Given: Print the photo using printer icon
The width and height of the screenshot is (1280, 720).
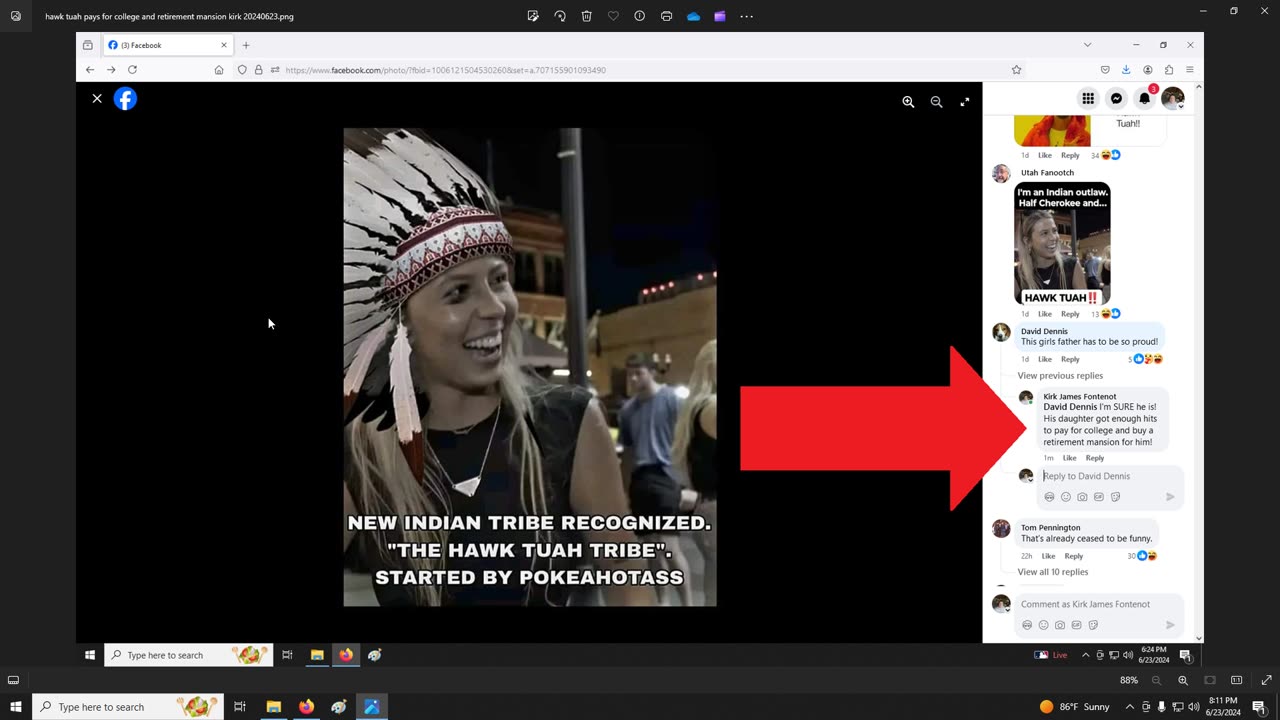Looking at the screenshot, I should pyautogui.click(x=666, y=16).
